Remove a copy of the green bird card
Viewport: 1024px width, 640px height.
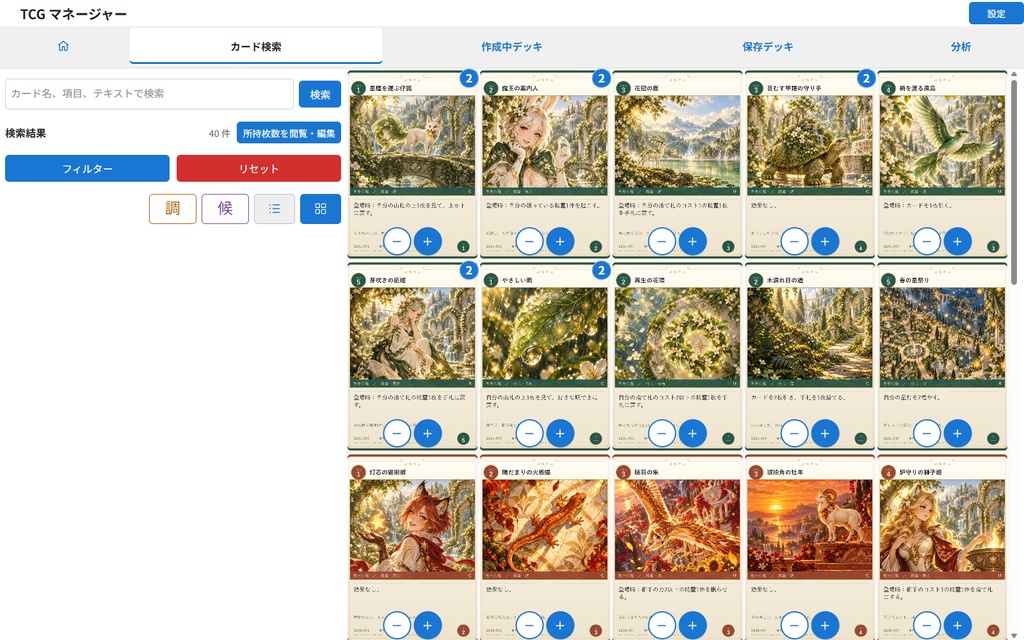927,242
